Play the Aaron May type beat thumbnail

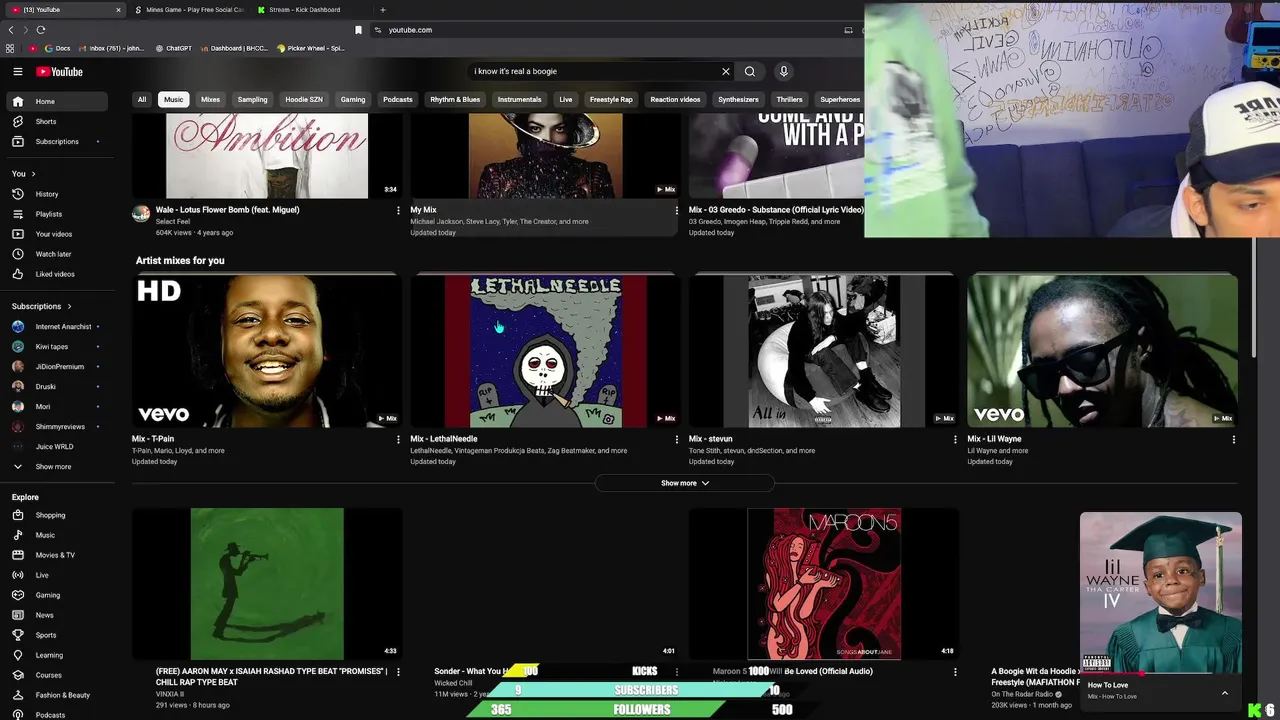click(267, 584)
